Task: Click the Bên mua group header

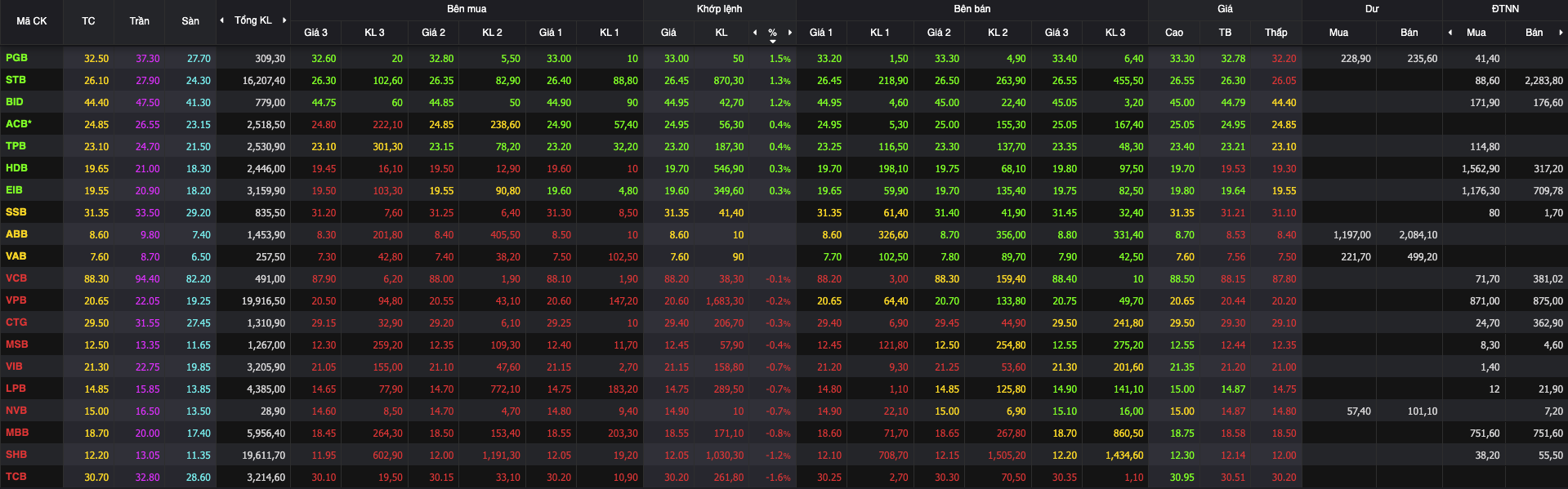Action: (467, 9)
